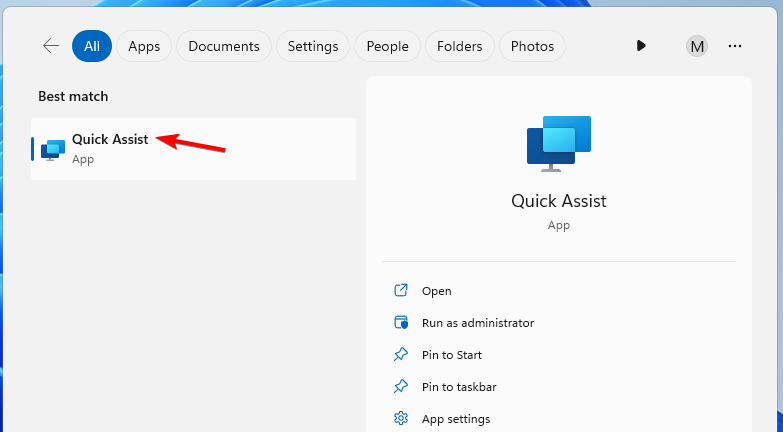Select the All filter tab
Screen dimensions: 783x432
click(x=92, y=46)
